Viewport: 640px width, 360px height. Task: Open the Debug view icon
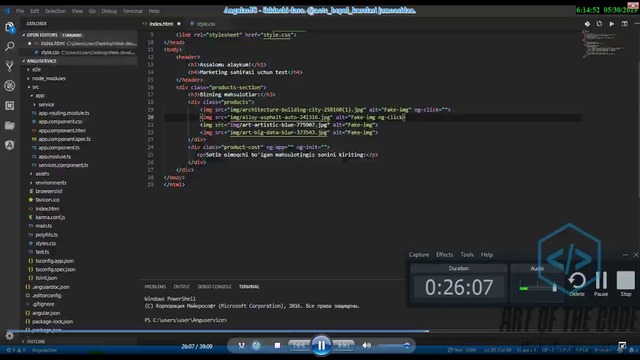click(10, 86)
